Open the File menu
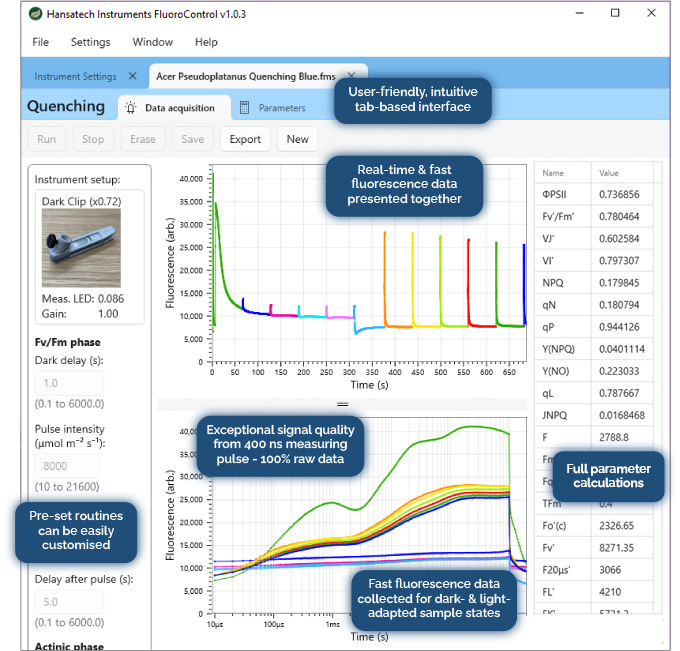Viewport: 680px width, 651px height. coord(40,42)
